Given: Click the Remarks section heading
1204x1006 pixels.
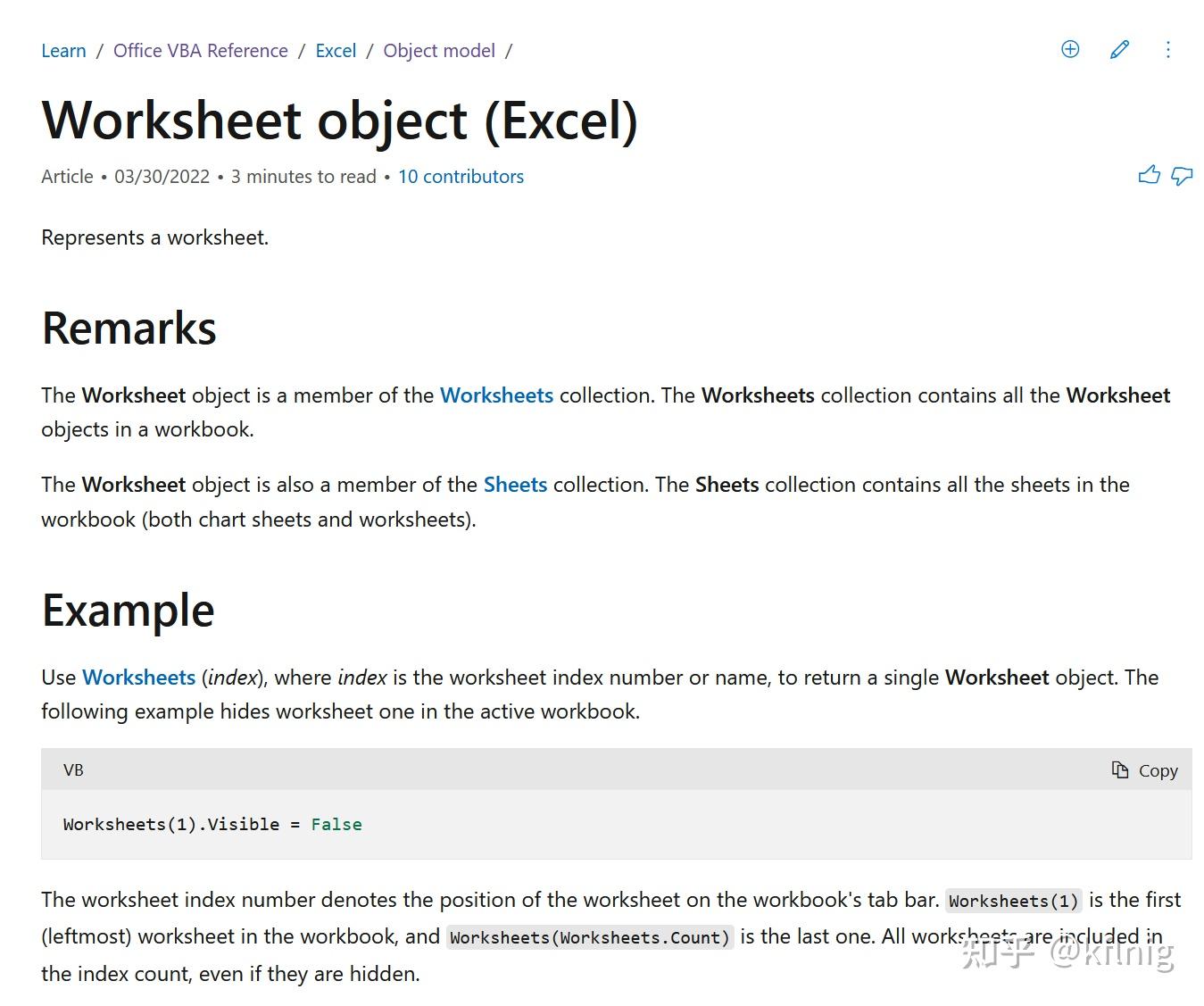Looking at the screenshot, I should 129,328.
